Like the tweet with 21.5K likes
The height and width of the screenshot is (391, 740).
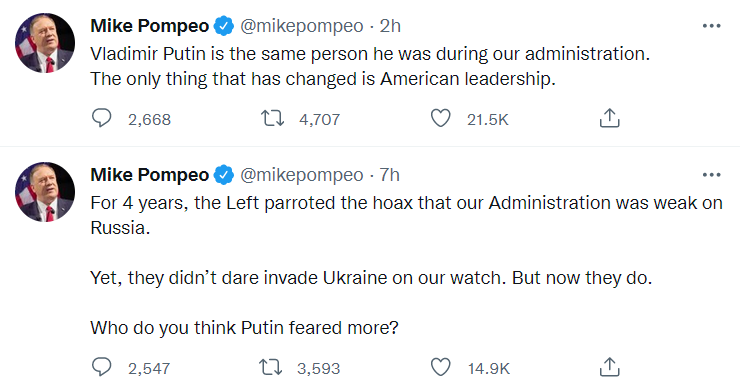pos(441,119)
